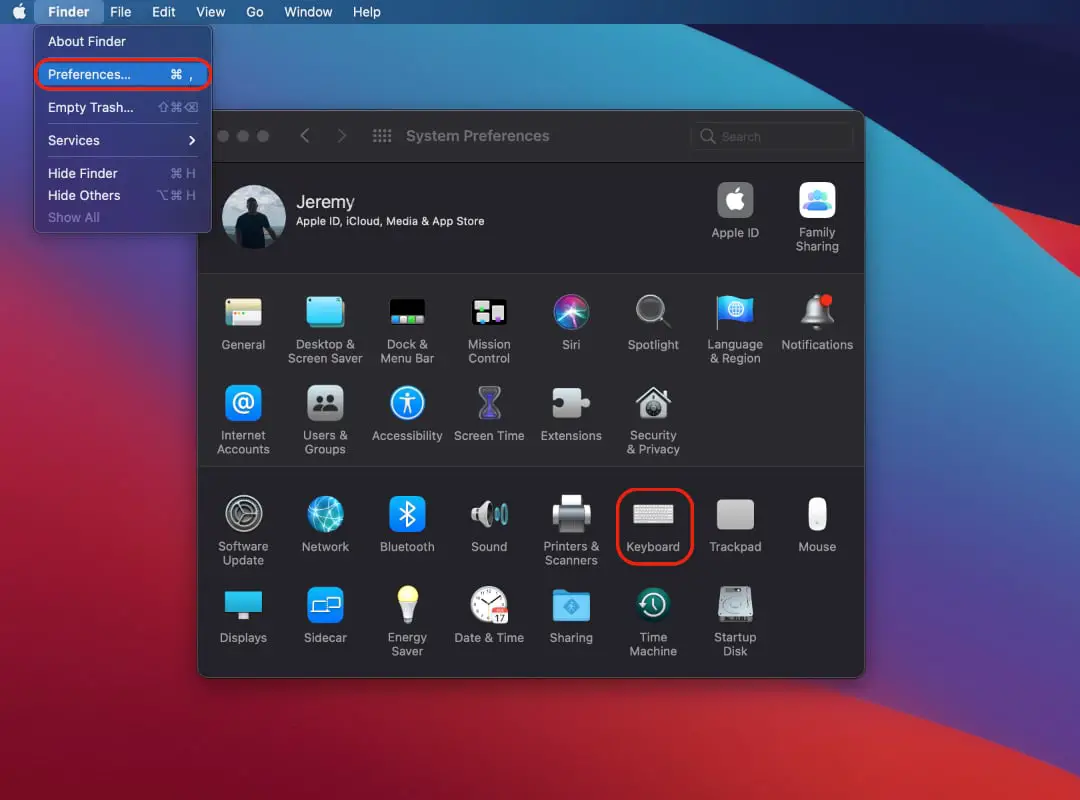This screenshot has height=800, width=1080.
Task: Open the Window menu
Action: (x=308, y=12)
